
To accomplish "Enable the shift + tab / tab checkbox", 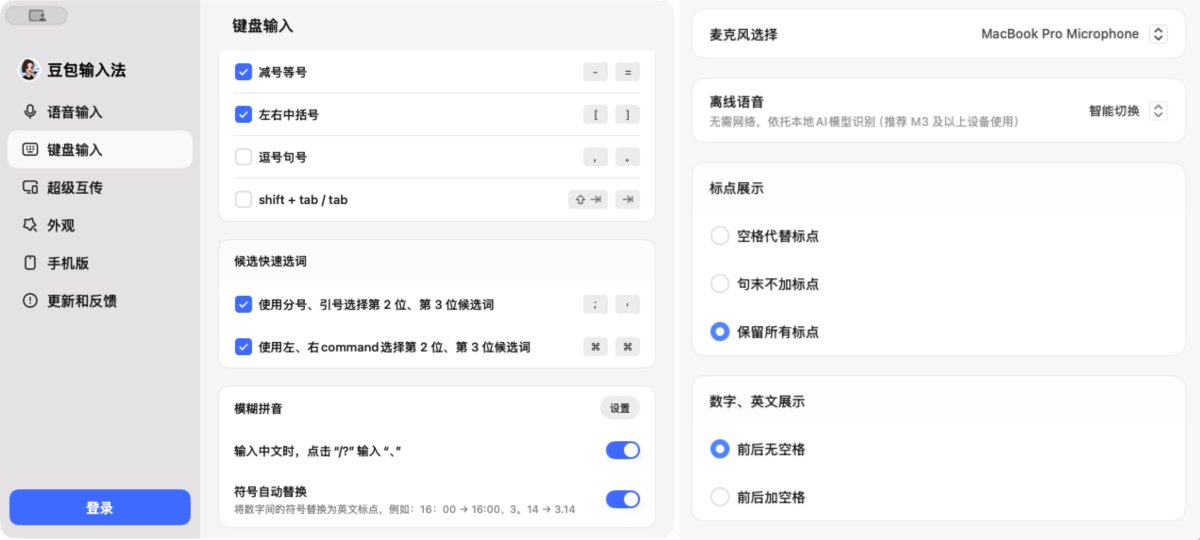I will pos(243,199).
